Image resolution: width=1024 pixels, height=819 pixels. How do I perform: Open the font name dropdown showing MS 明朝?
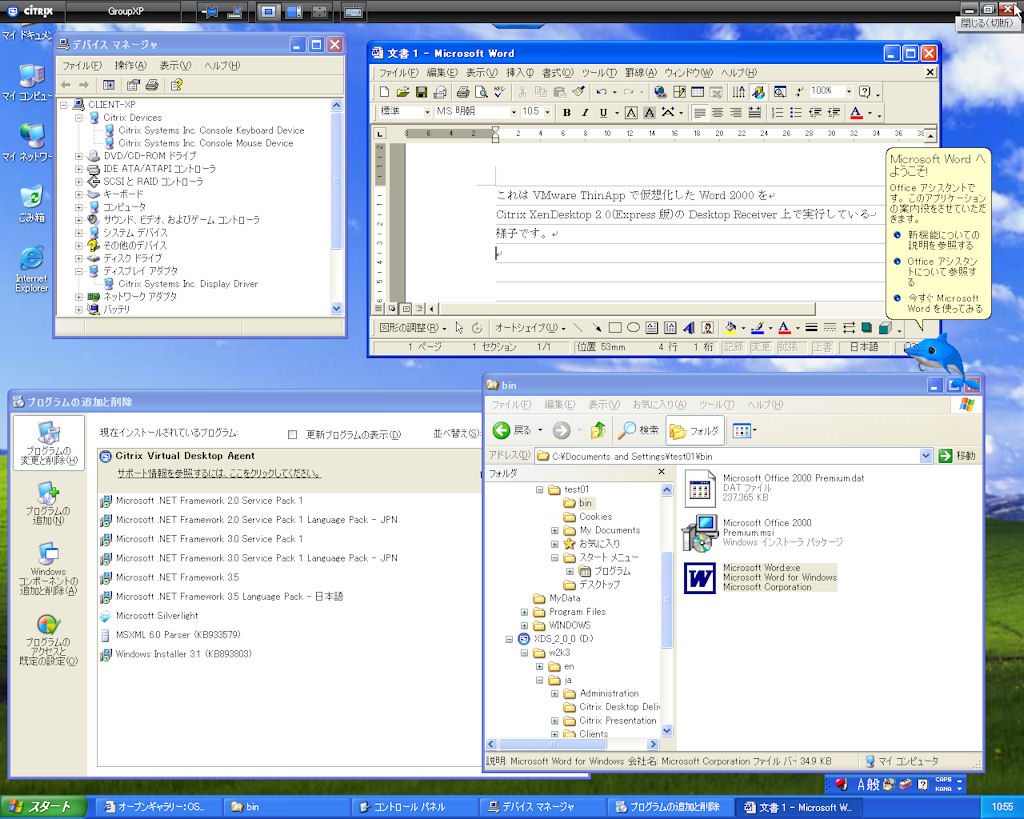pyautogui.click(x=514, y=112)
